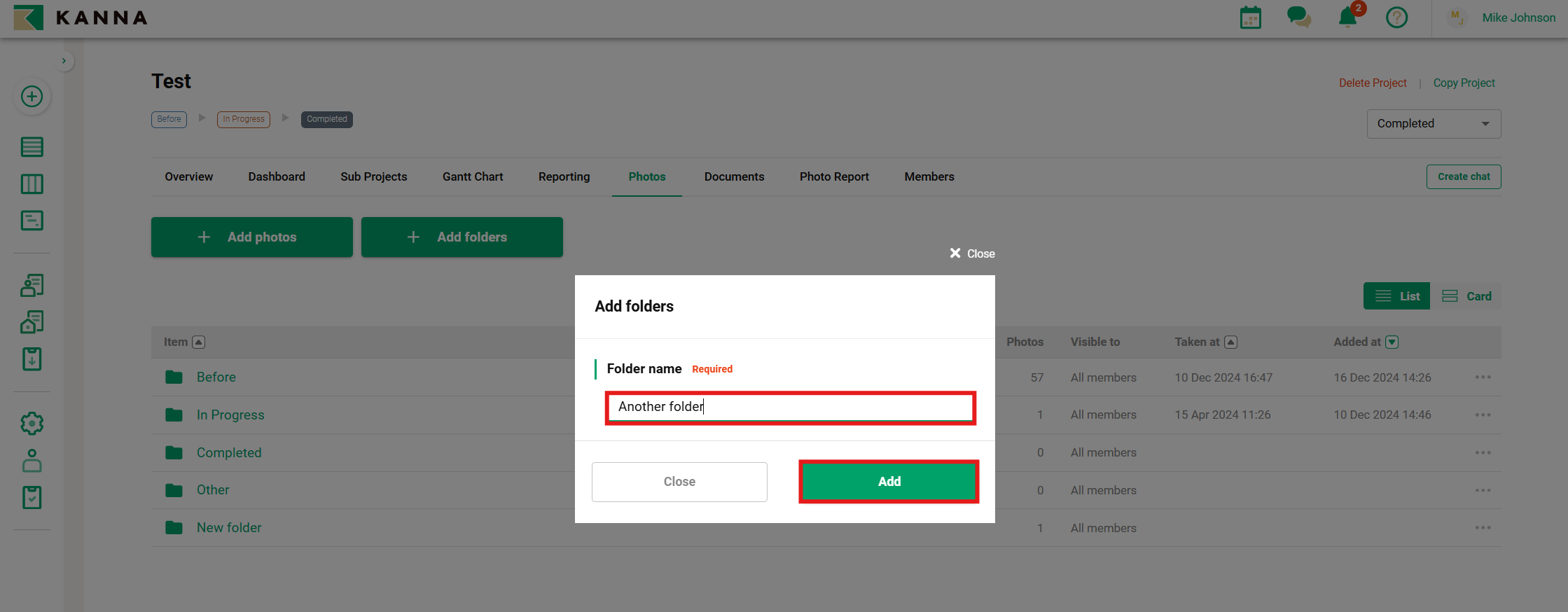Viewport: 1568px width, 612px height.
Task: Open the calendar icon in header
Action: click(1250, 18)
